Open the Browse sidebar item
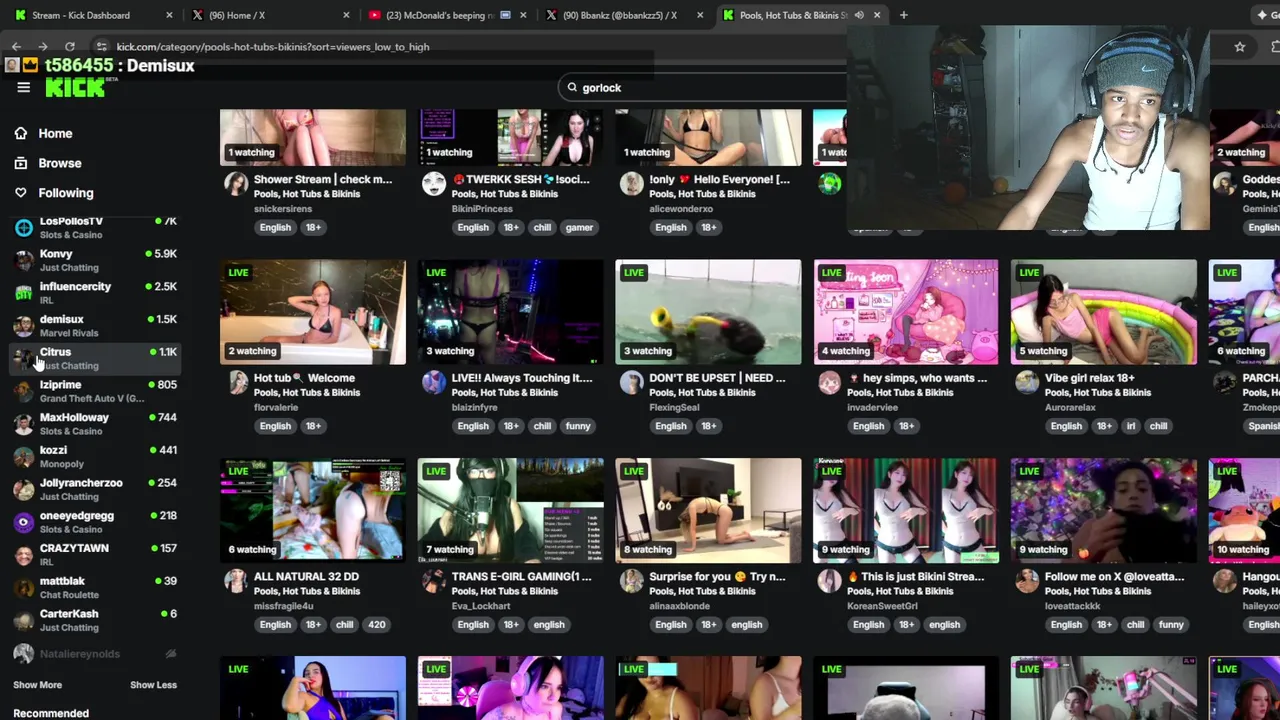 point(59,163)
